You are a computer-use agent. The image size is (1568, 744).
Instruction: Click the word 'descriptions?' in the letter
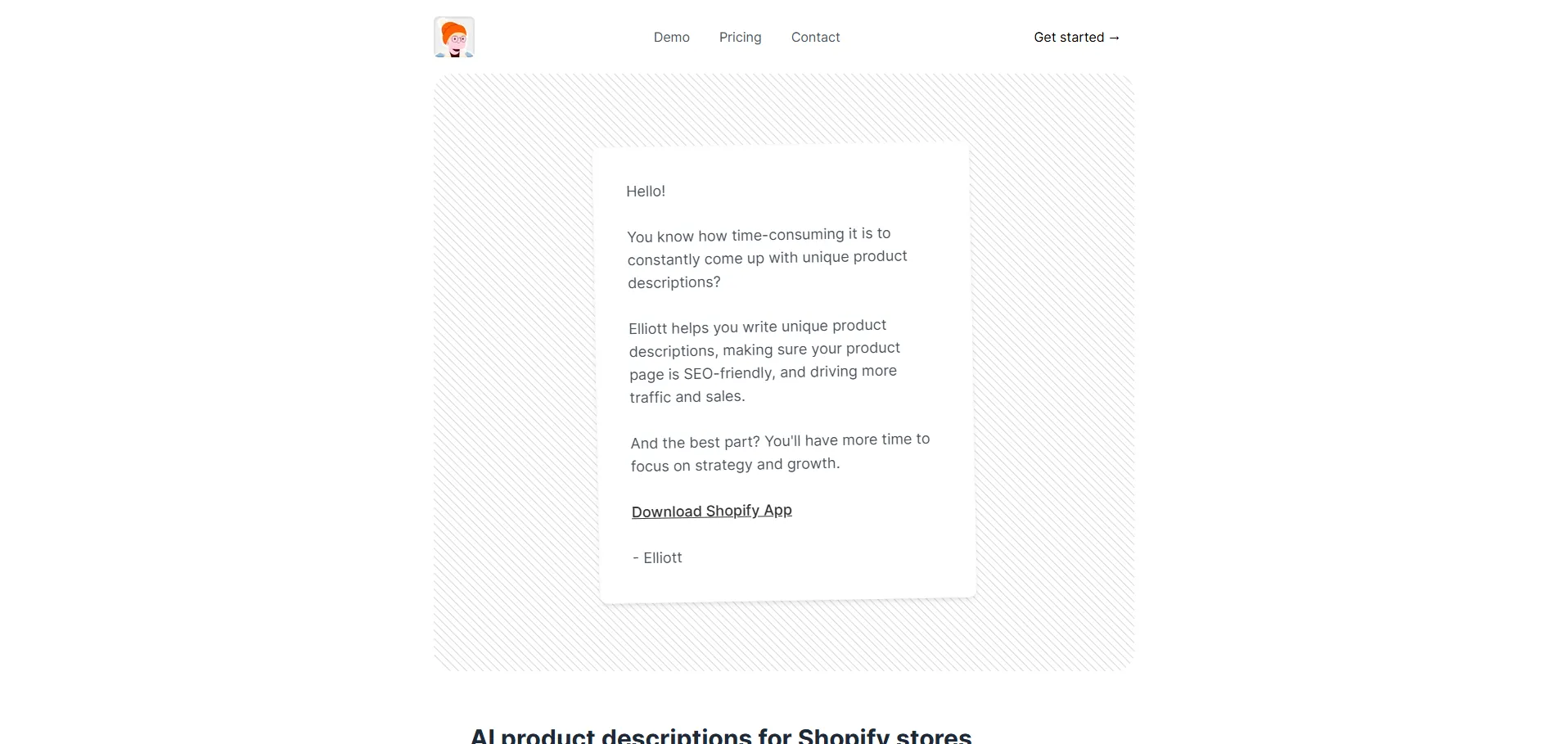pos(674,283)
